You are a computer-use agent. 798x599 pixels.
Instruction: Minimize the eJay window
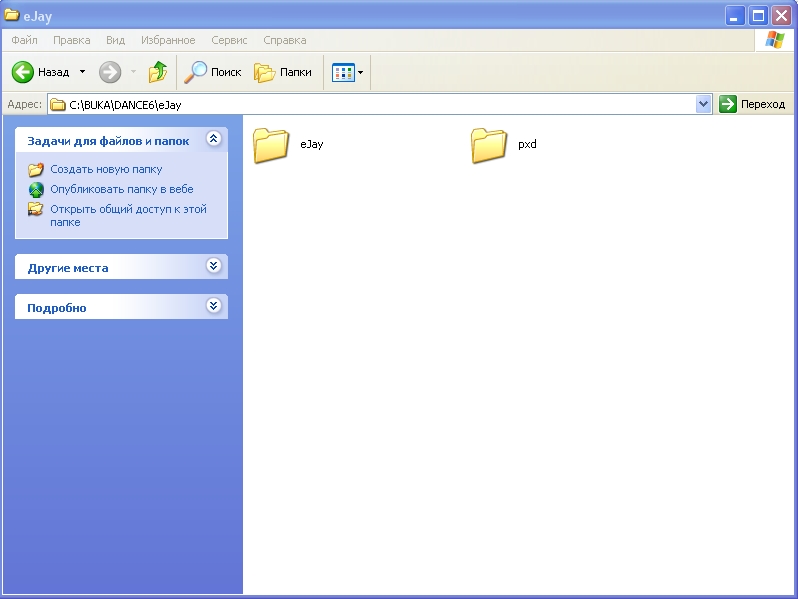point(734,16)
